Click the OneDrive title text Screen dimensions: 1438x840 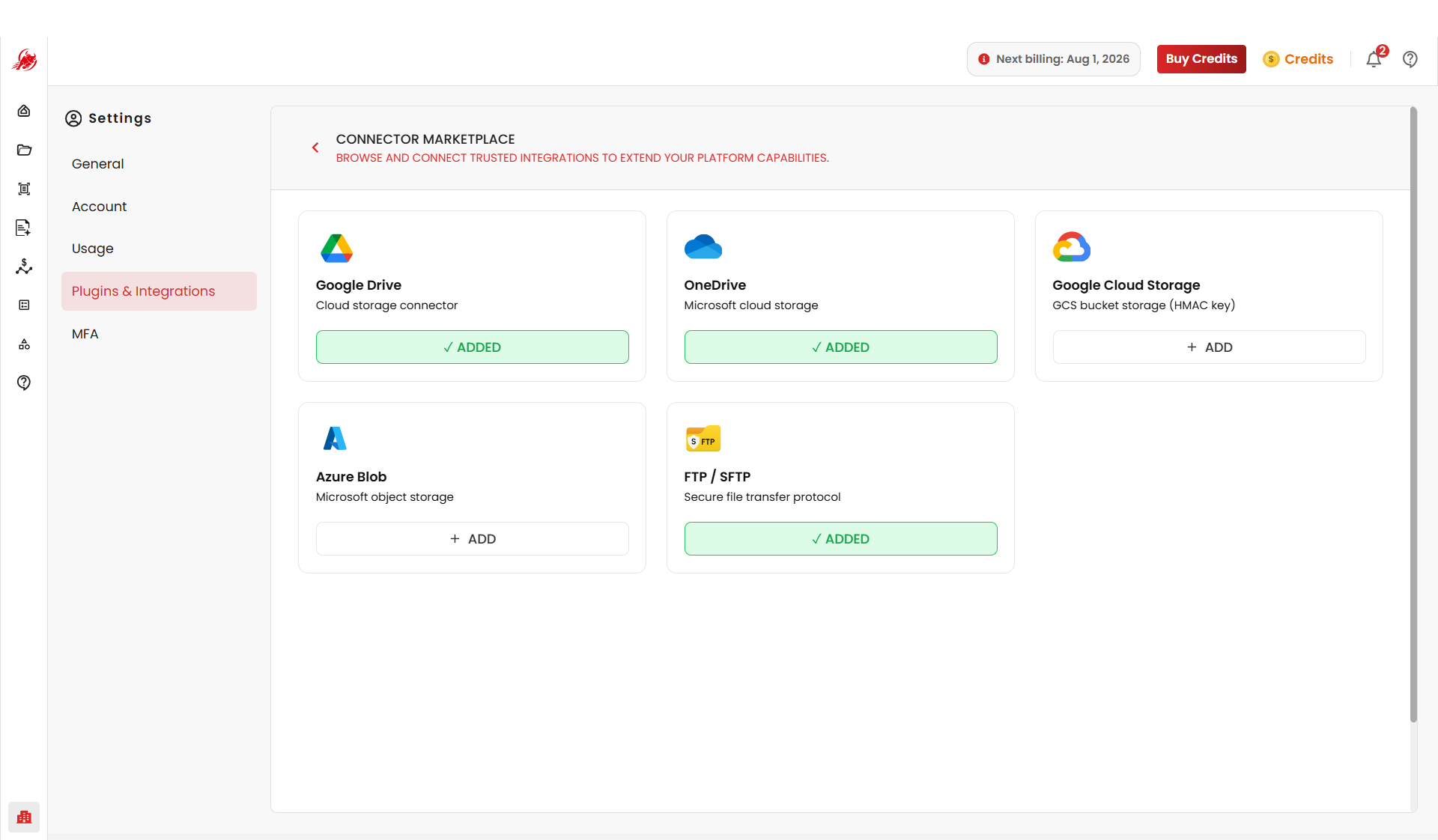[715, 285]
